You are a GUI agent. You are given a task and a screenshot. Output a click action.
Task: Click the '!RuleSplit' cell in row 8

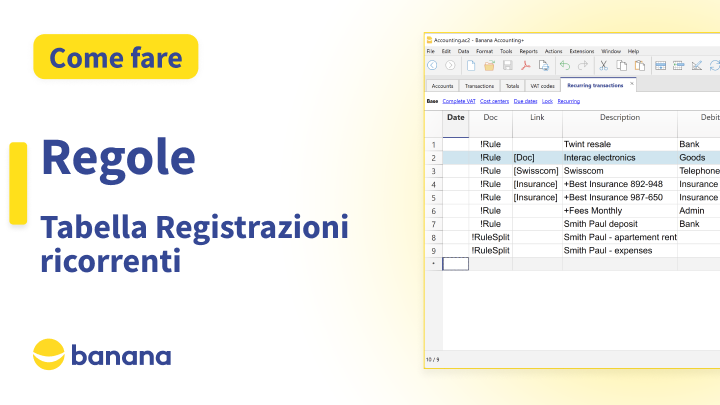pos(490,237)
